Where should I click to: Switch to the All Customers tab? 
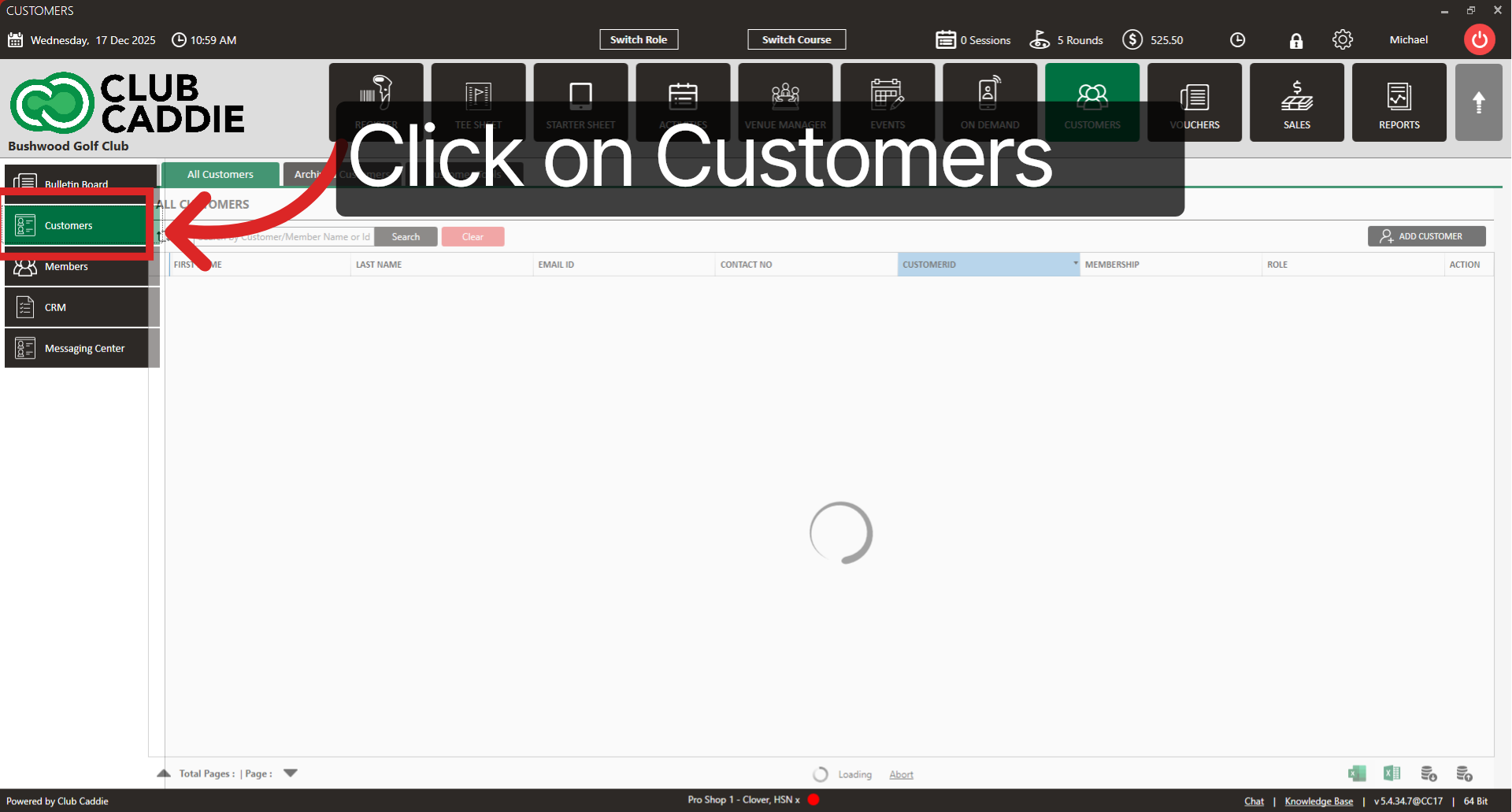tap(220, 174)
